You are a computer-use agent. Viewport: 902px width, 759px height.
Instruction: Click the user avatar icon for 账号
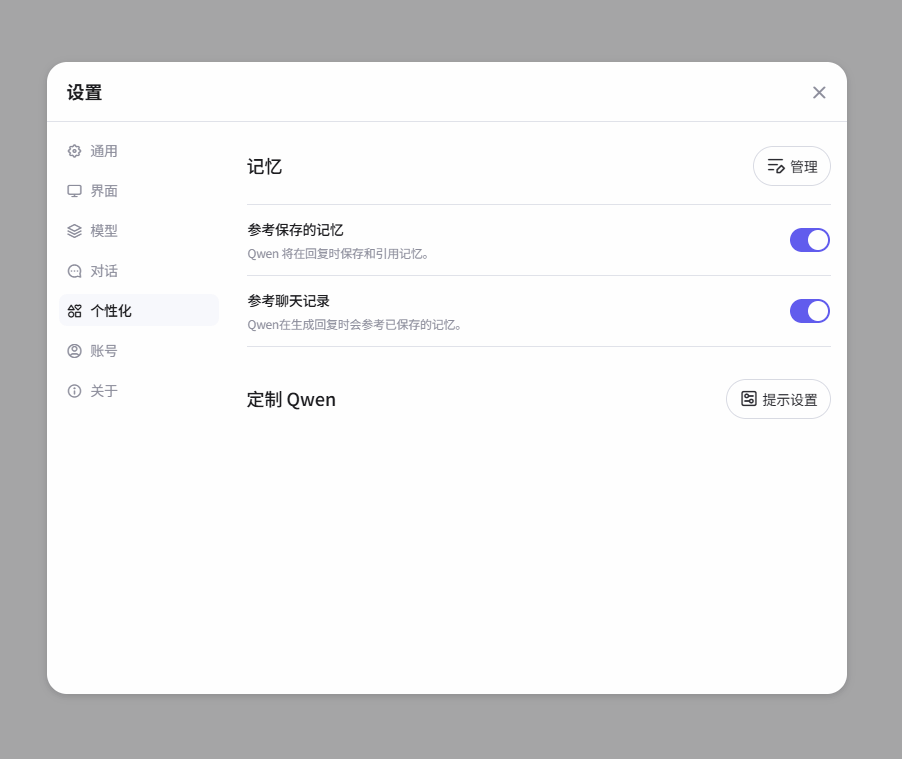[x=74, y=351]
